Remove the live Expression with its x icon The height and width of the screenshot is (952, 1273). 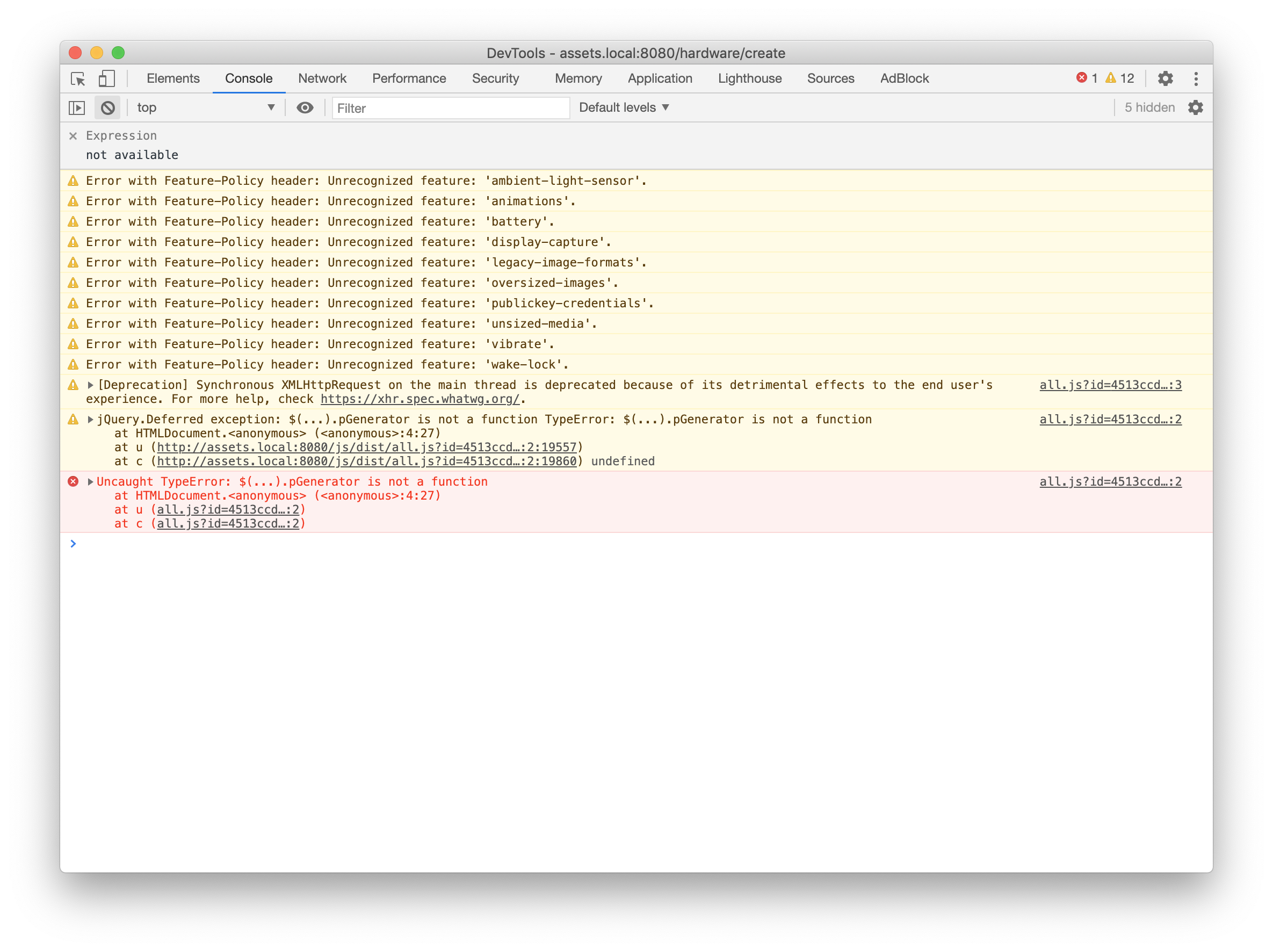click(73, 136)
